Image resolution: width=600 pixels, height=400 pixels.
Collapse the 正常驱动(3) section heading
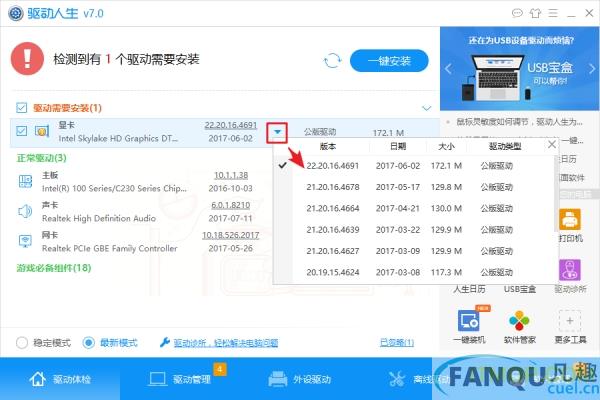[41, 158]
